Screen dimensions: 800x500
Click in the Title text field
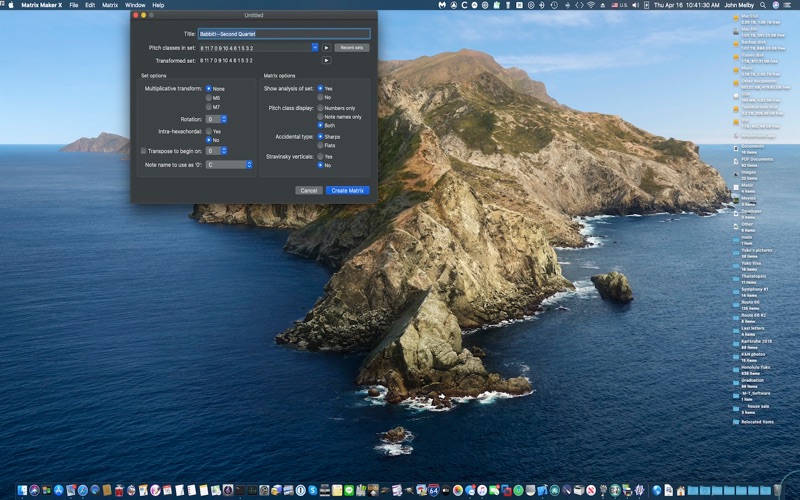point(283,34)
